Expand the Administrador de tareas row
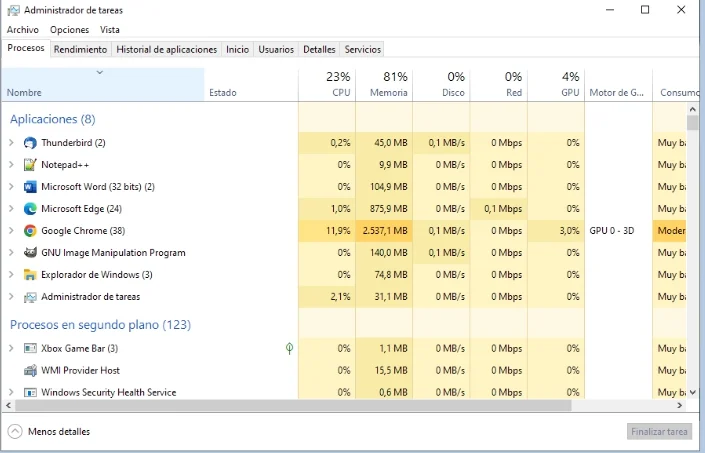 coord(11,297)
